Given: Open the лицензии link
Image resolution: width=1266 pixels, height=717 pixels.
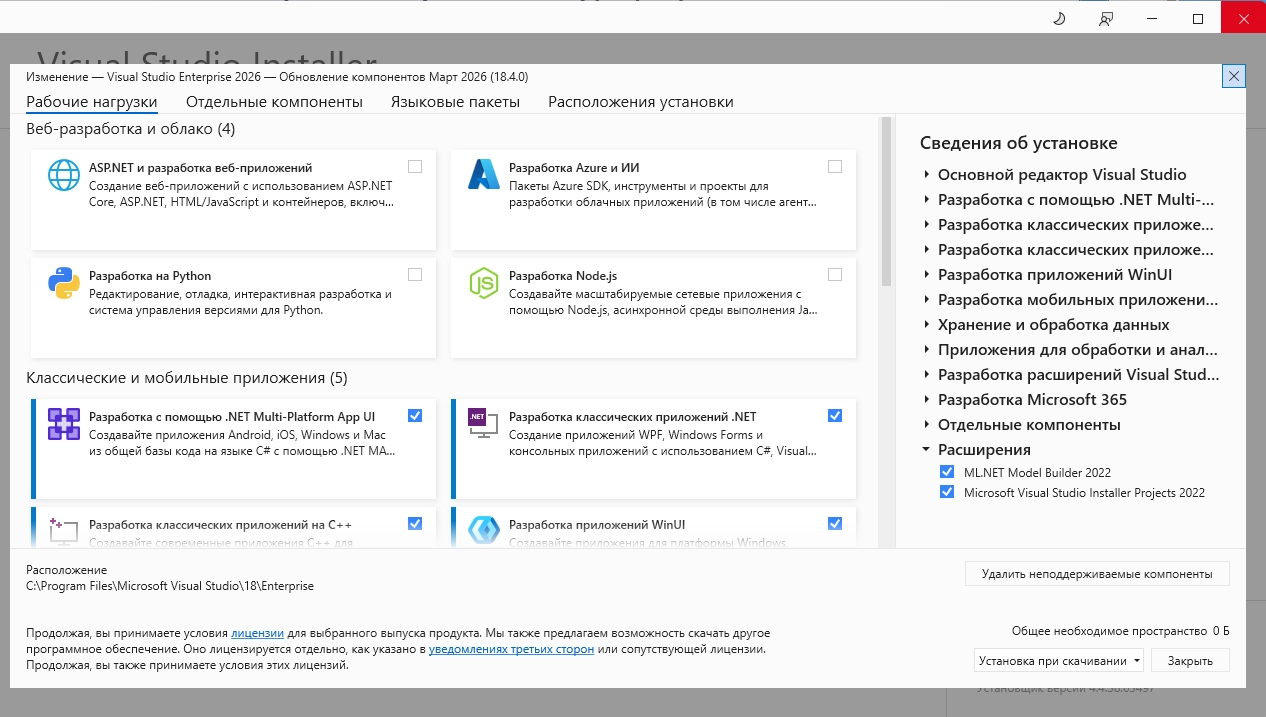Looking at the screenshot, I should [258, 633].
